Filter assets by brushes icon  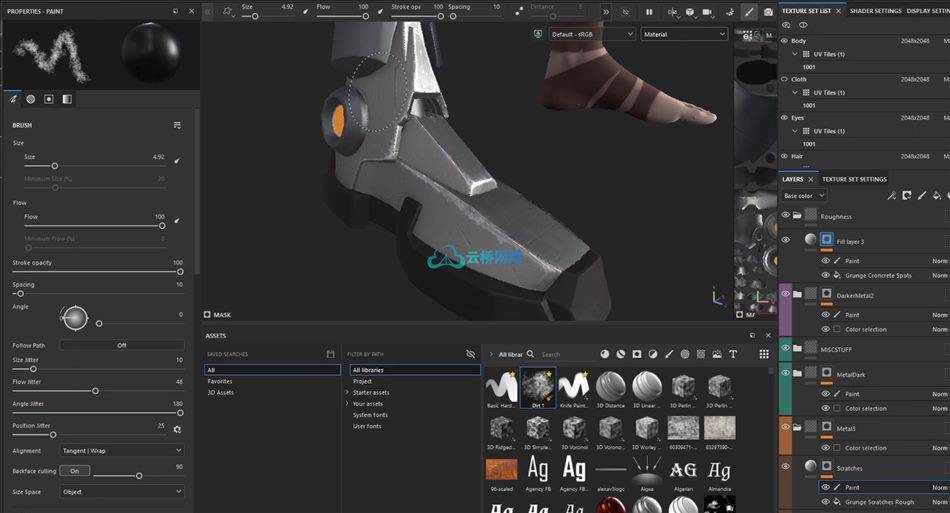[x=669, y=354]
